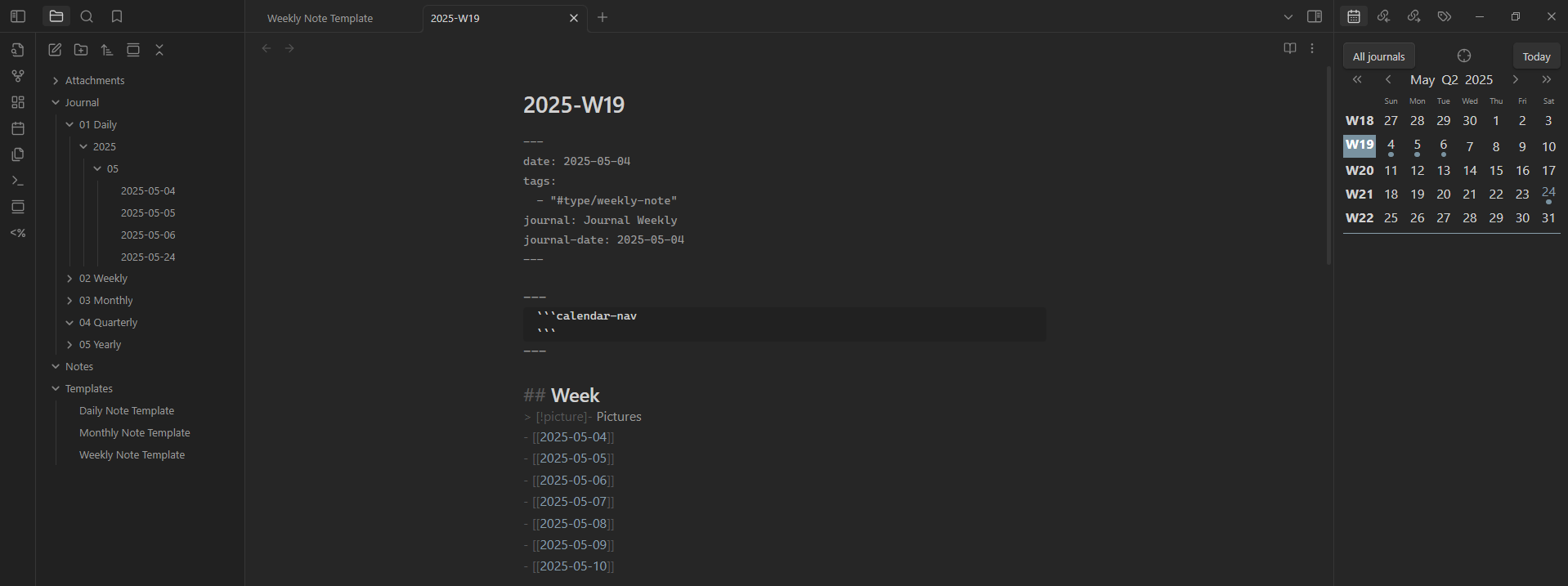The width and height of the screenshot is (1568, 586).
Task: Toggle the left sidebar panel
Action: click(18, 16)
